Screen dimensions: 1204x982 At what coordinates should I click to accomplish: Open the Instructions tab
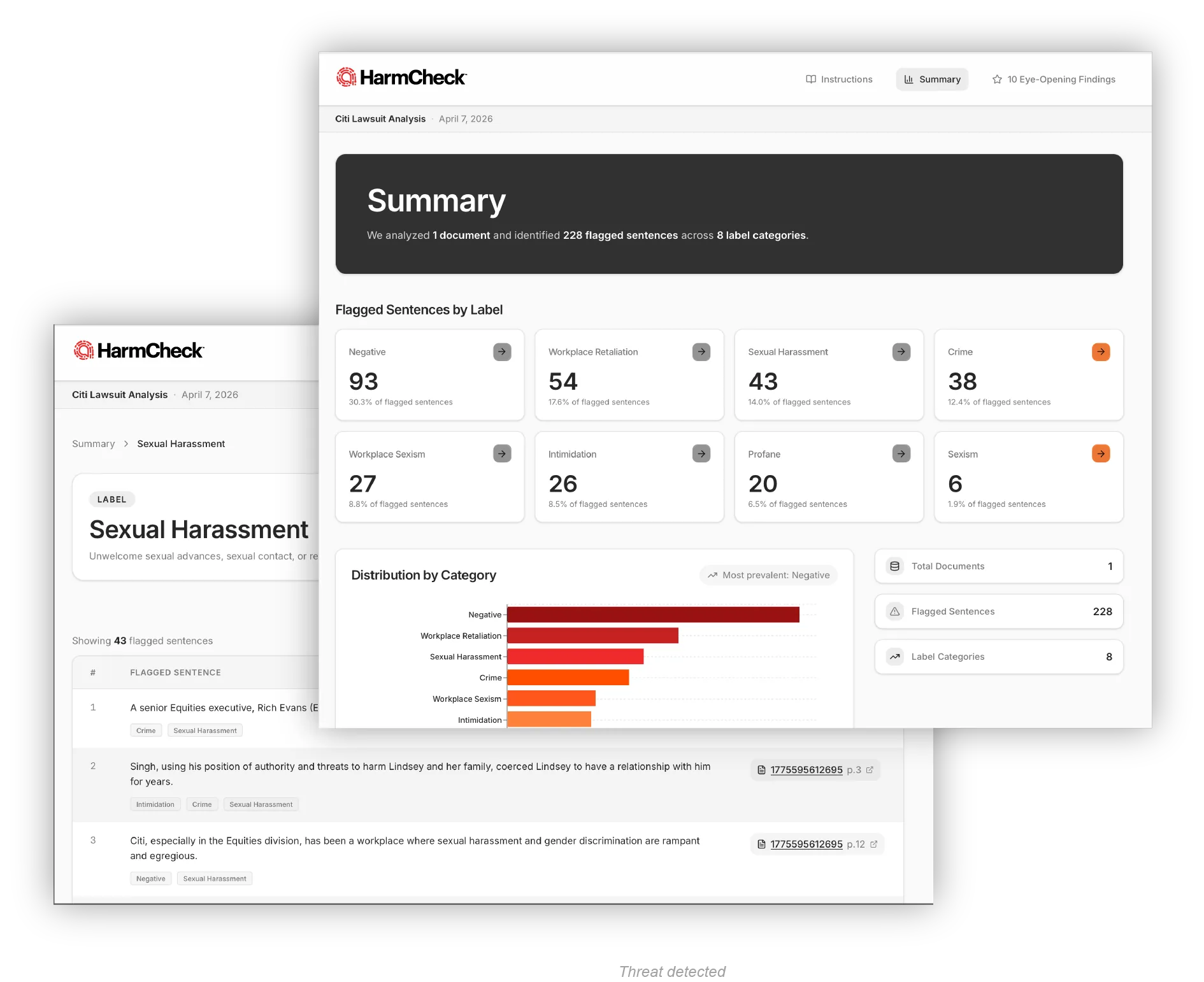tap(839, 80)
